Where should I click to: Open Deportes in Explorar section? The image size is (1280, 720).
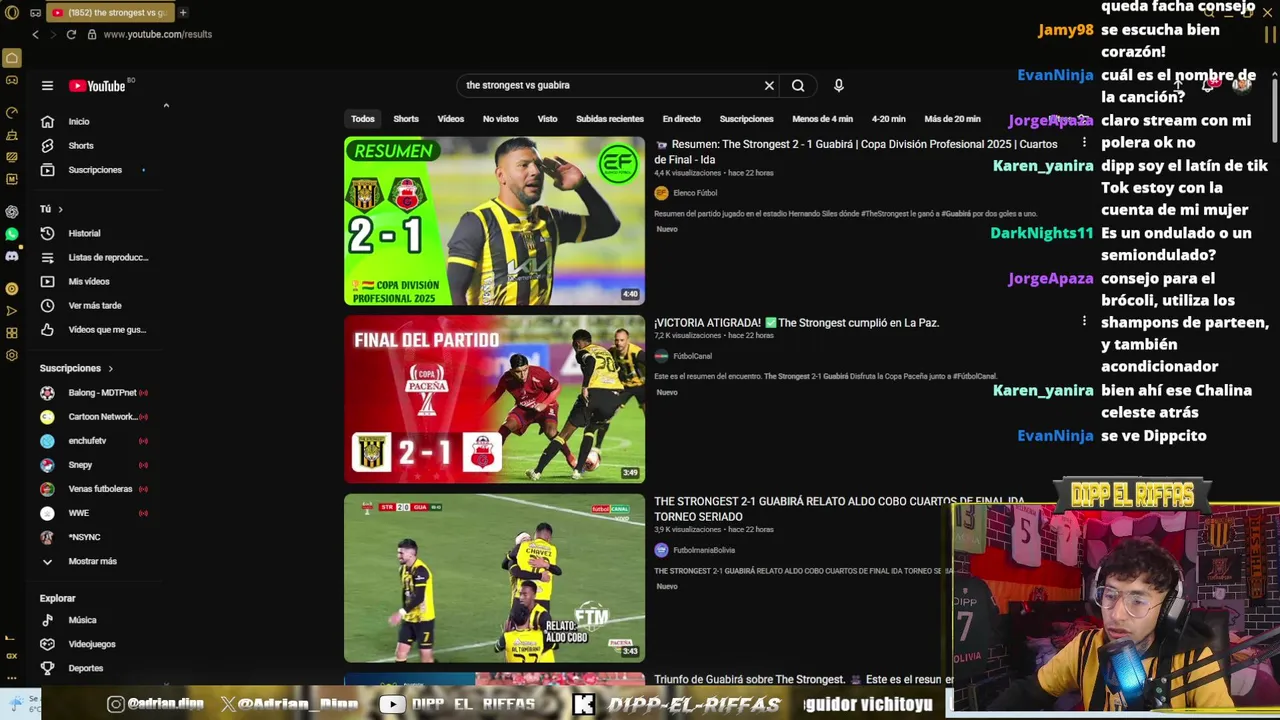85,668
